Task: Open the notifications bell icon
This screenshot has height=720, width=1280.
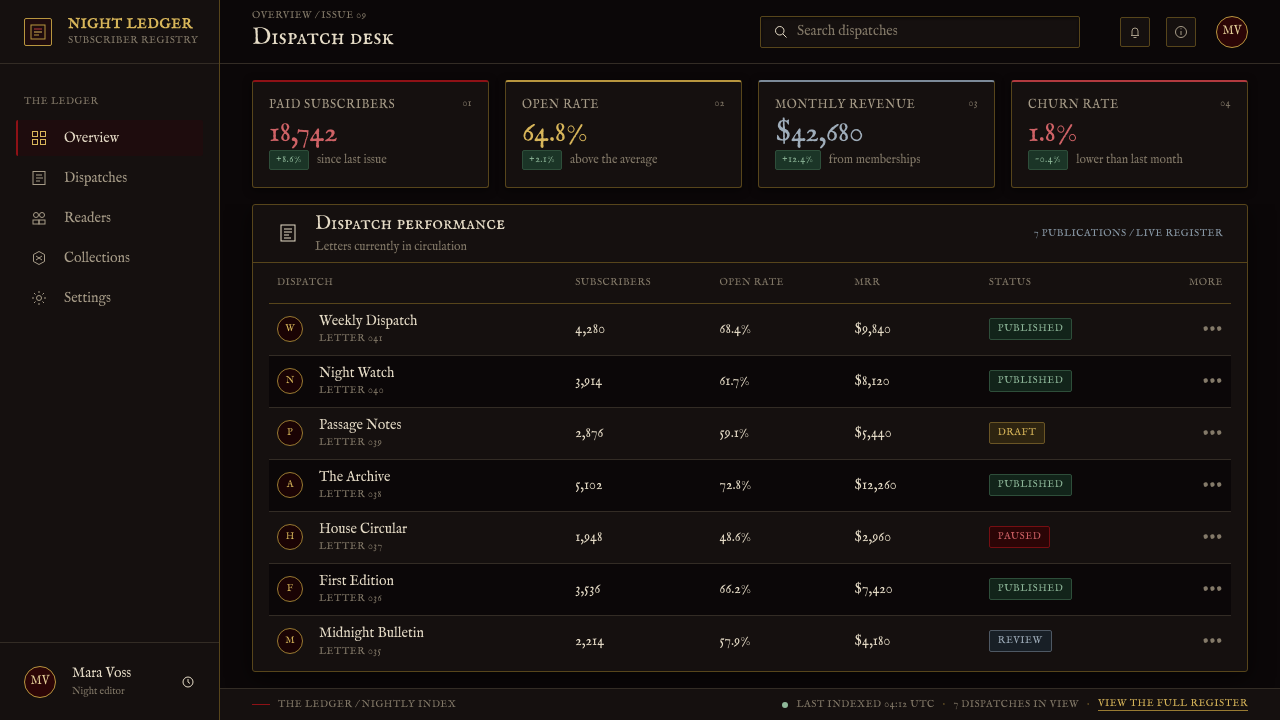Action: (x=1135, y=32)
